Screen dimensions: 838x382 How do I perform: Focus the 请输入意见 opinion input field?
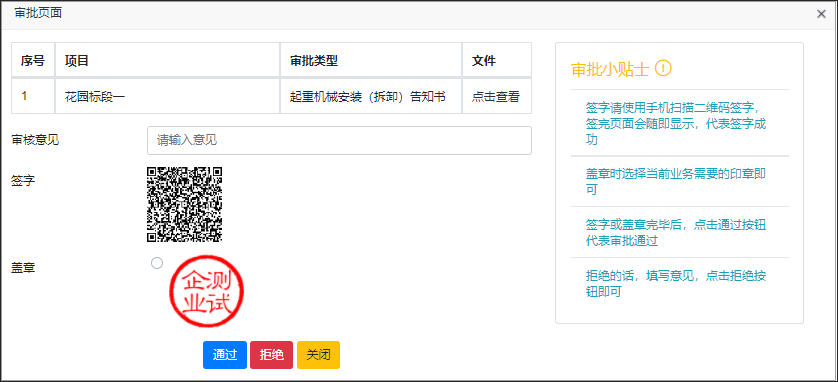pyautogui.click(x=339, y=141)
